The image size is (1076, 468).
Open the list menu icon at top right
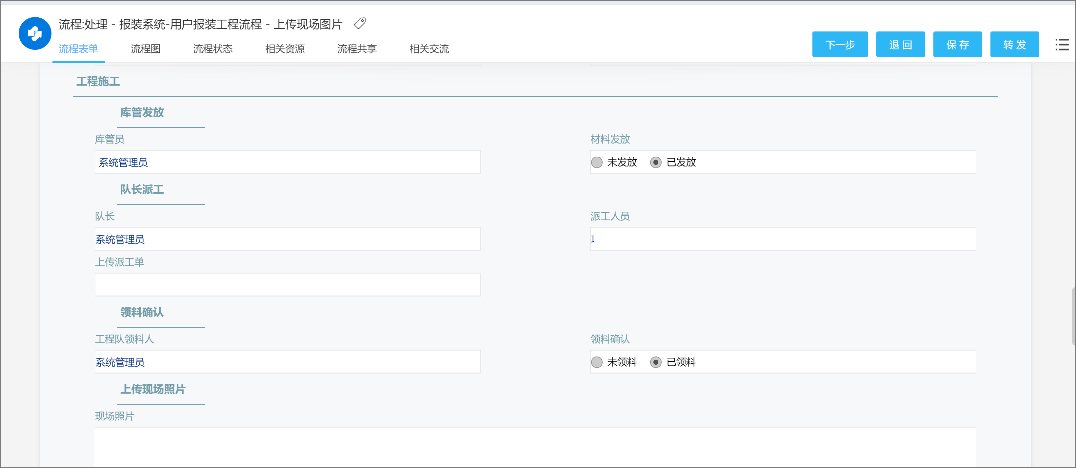tap(1062, 44)
